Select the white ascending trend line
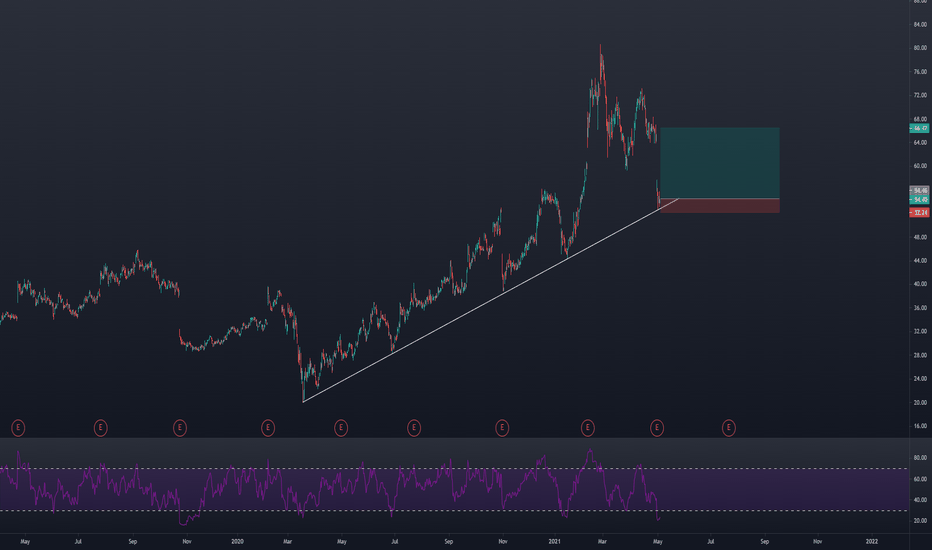This screenshot has width=932, height=550. pos(490,300)
